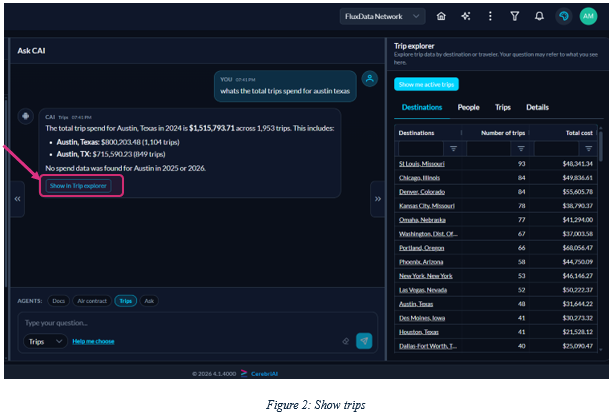
Task: Switch to the People tab
Action: coord(468,107)
